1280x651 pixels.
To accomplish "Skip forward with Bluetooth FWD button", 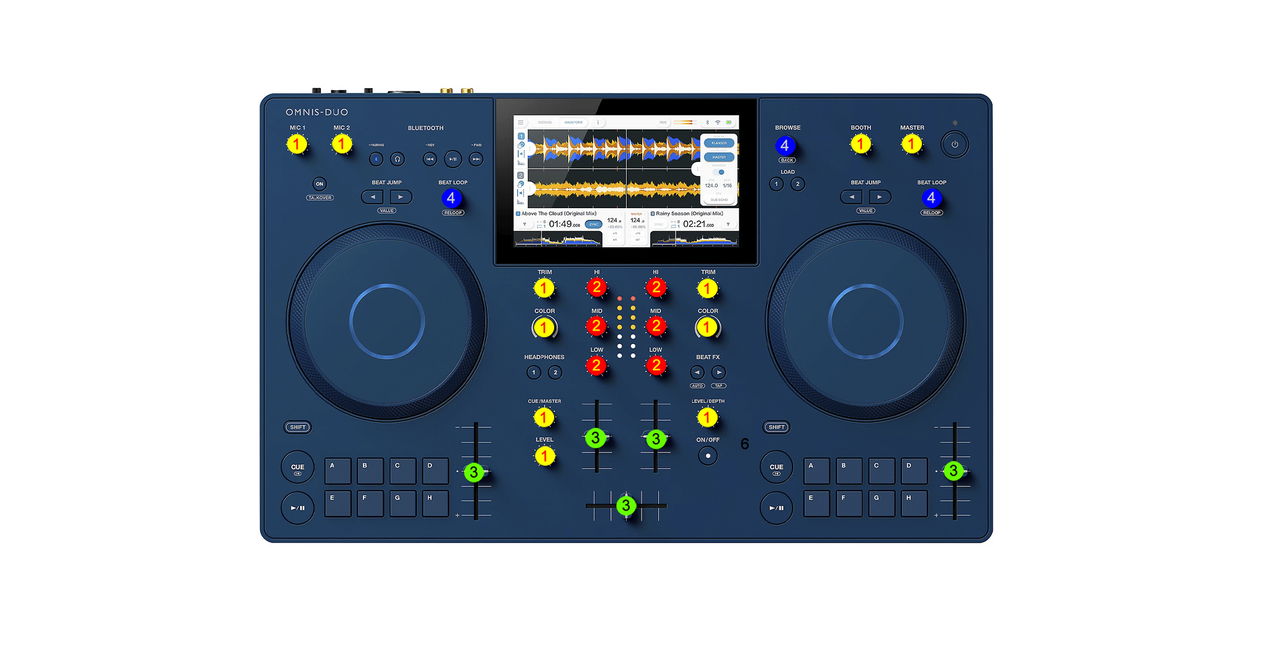I will 476,158.
